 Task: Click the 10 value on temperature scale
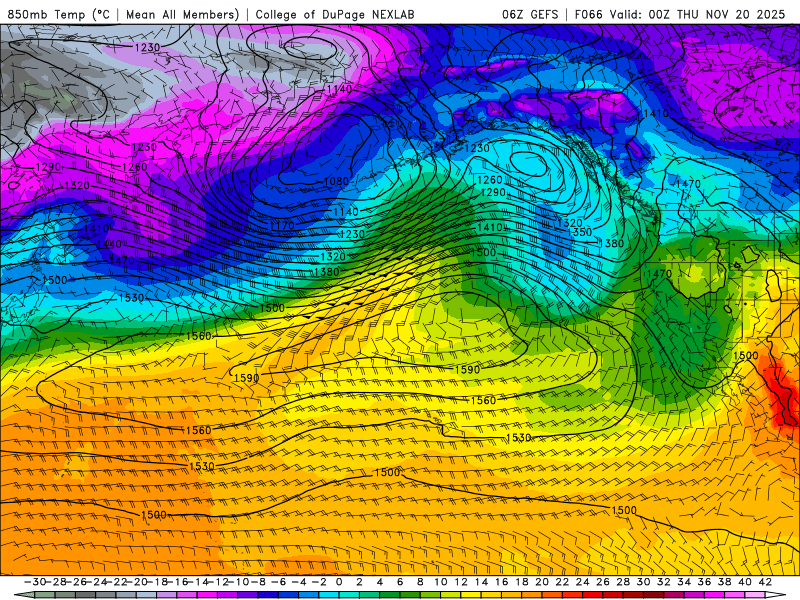click(x=441, y=582)
